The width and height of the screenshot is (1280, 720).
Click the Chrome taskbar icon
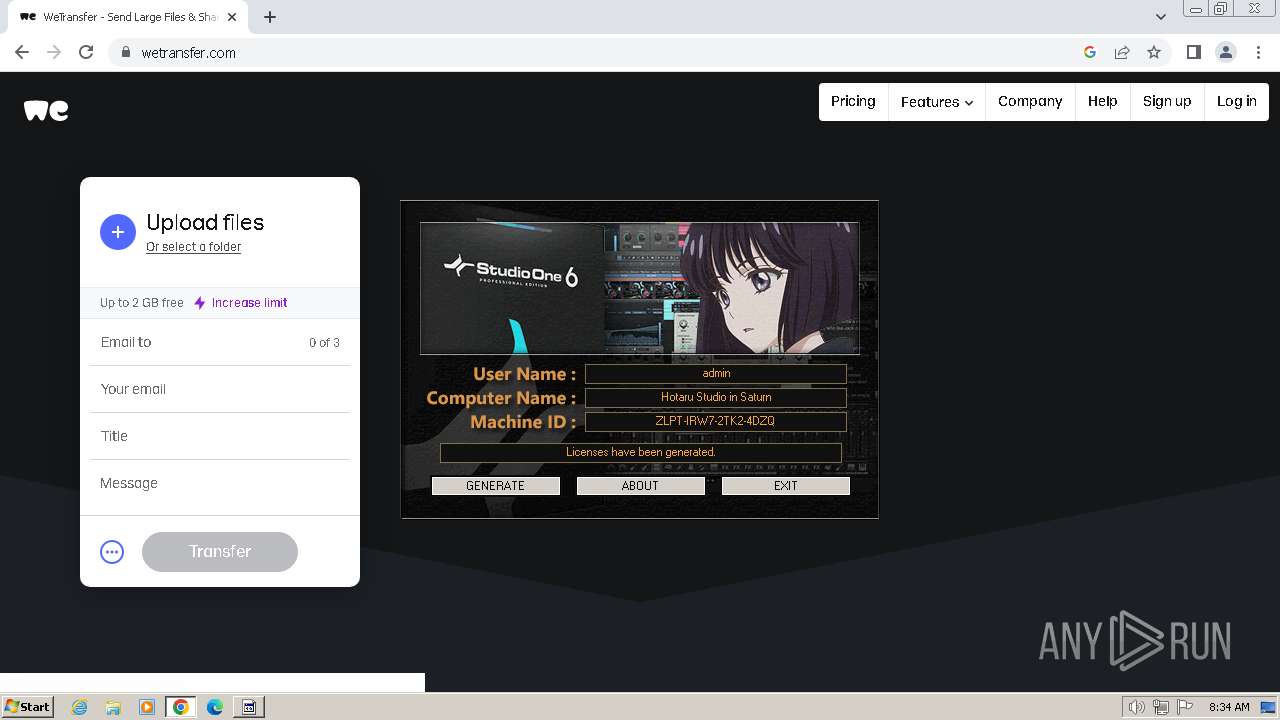[x=180, y=707]
